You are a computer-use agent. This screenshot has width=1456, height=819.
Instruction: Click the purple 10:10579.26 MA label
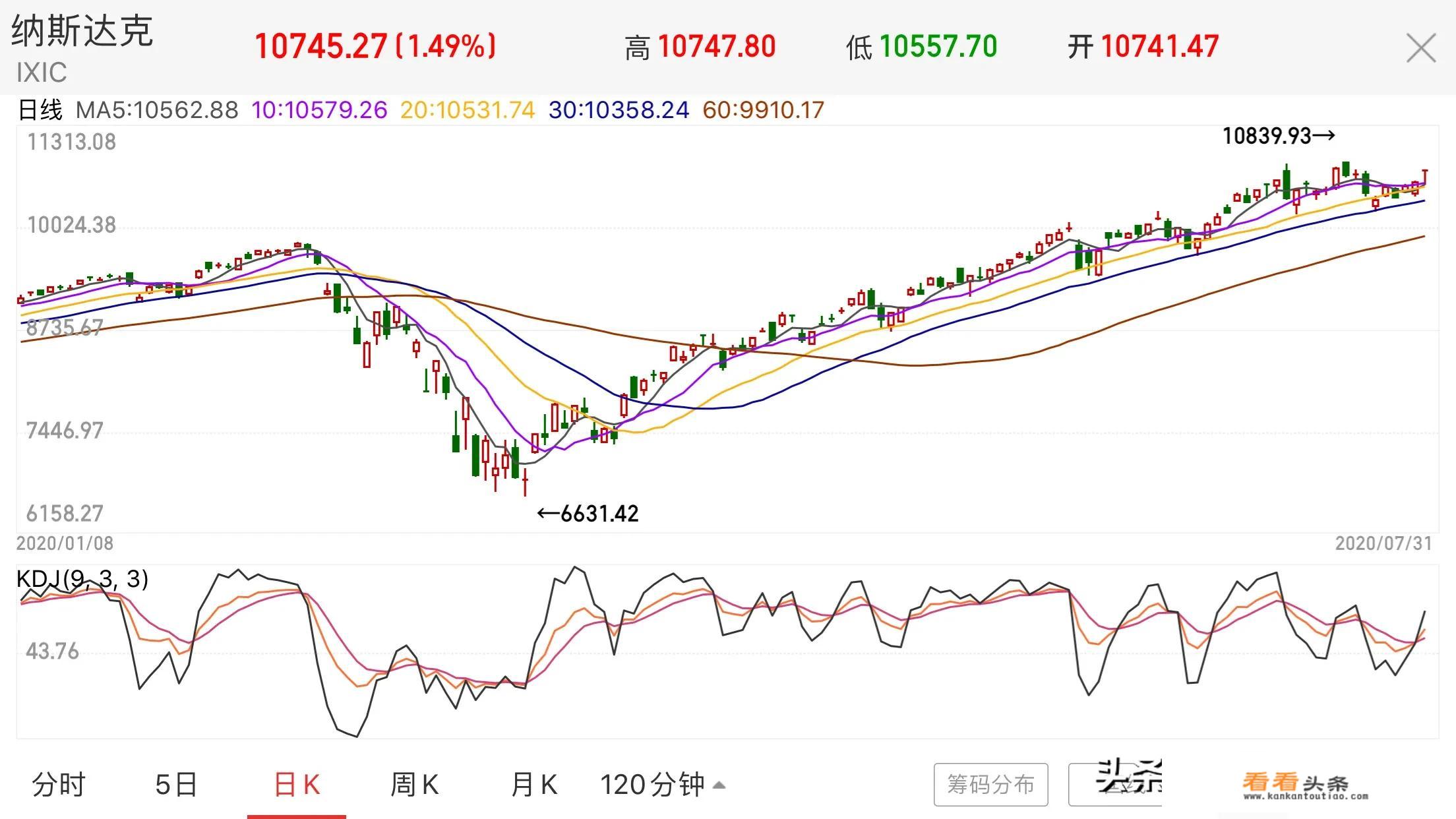pos(319,109)
